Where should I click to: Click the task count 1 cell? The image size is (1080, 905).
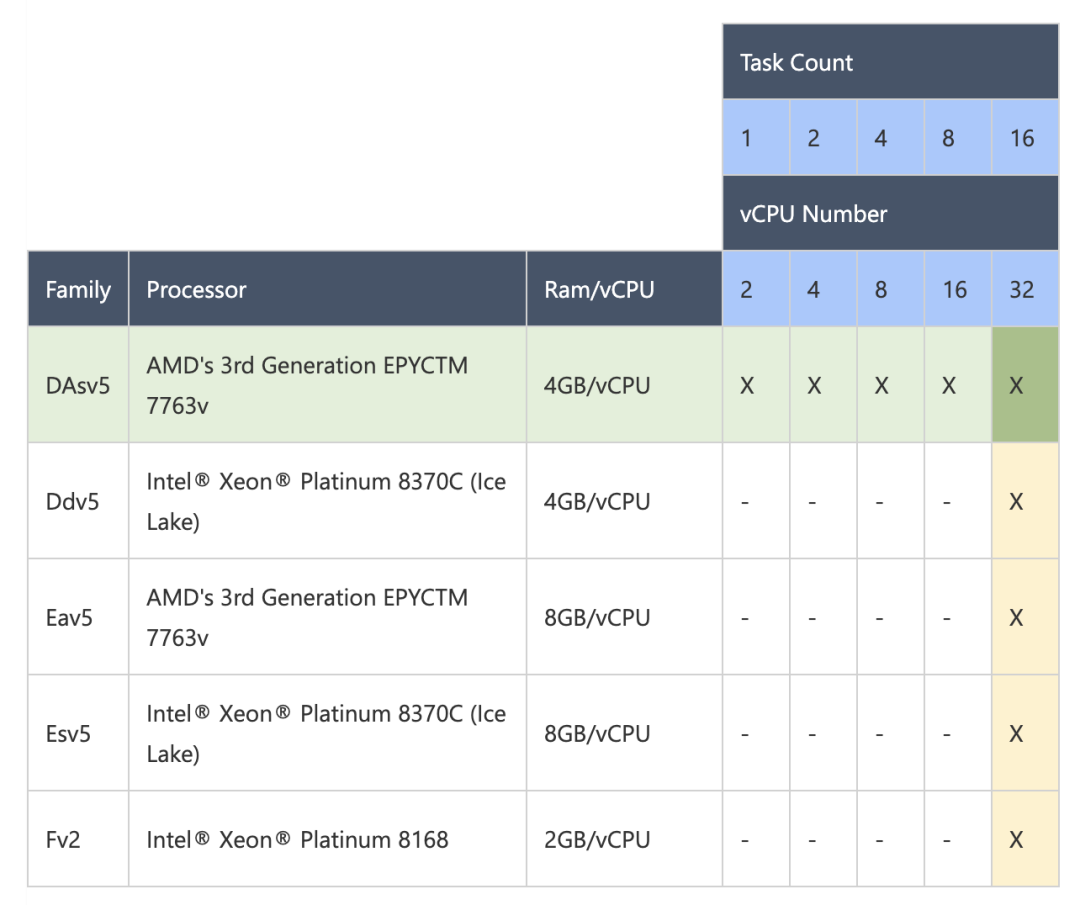click(756, 138)
